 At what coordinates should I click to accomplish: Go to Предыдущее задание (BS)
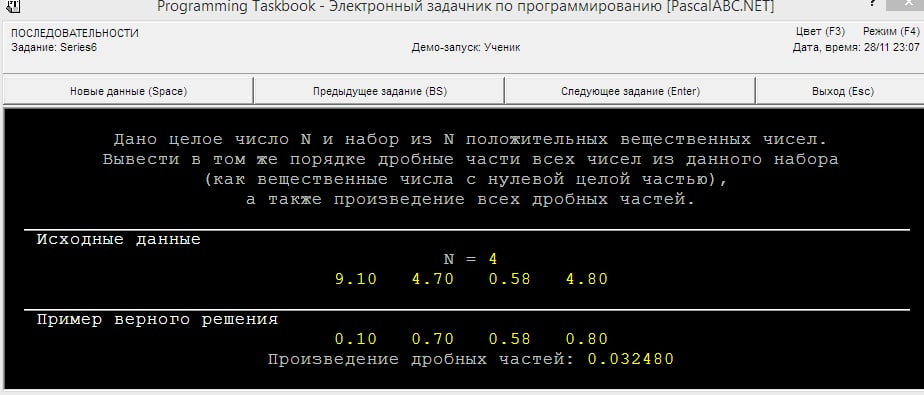pyautogui.click(x=380, y=91)
